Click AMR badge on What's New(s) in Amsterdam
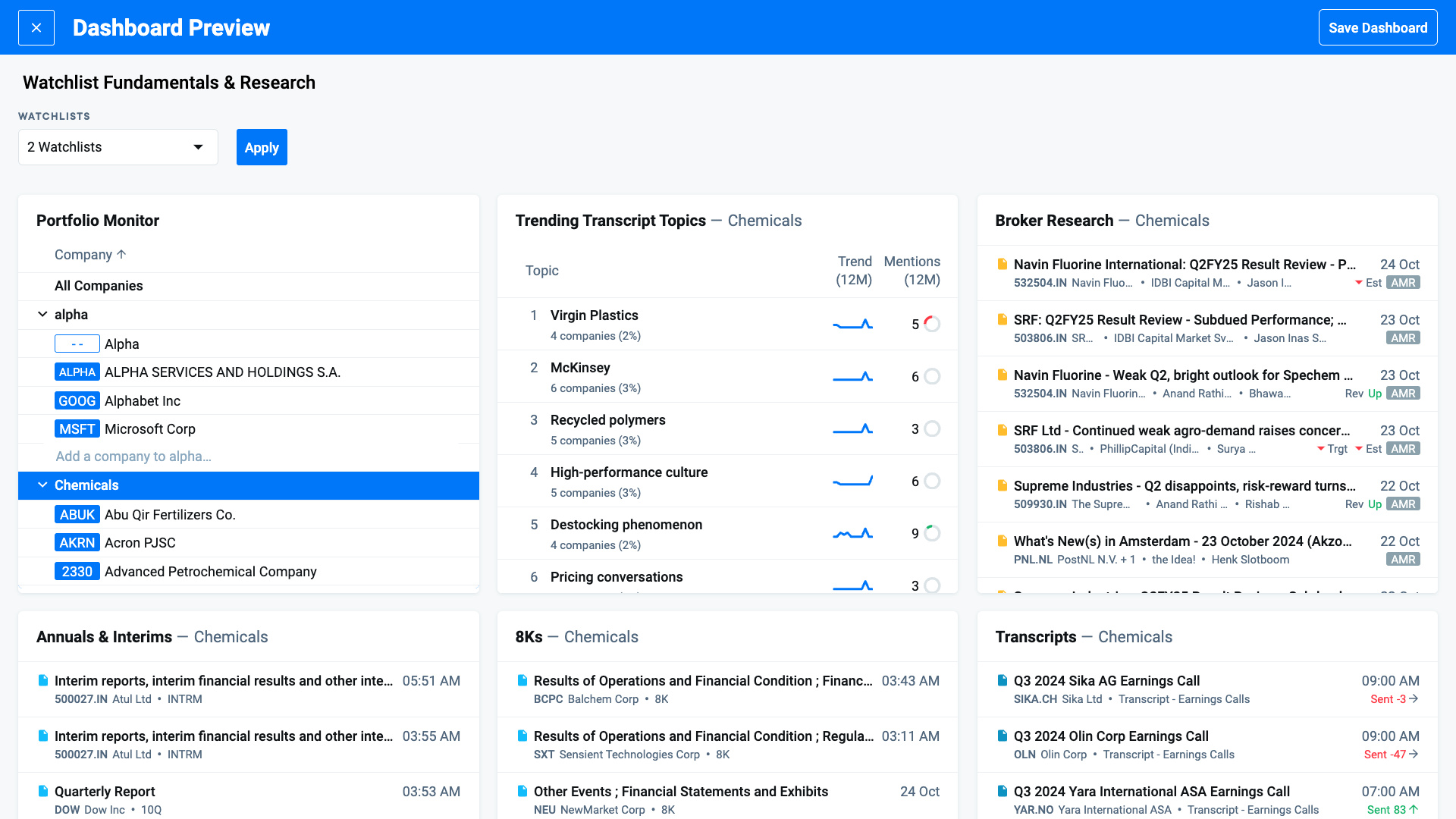 (1403, 560)
